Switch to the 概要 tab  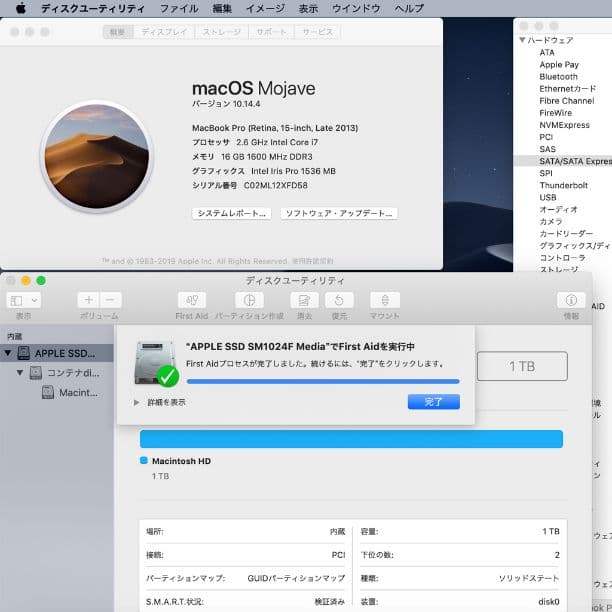point(117,32)
